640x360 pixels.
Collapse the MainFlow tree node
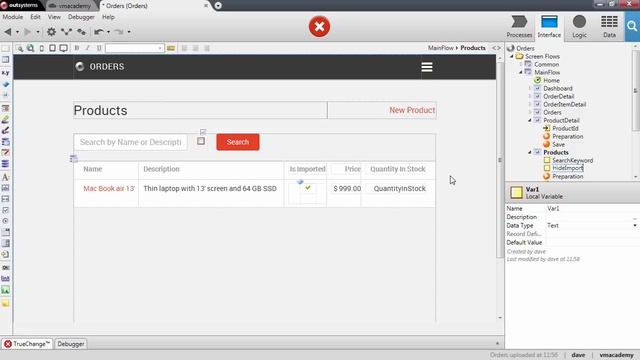click(521, 72)
